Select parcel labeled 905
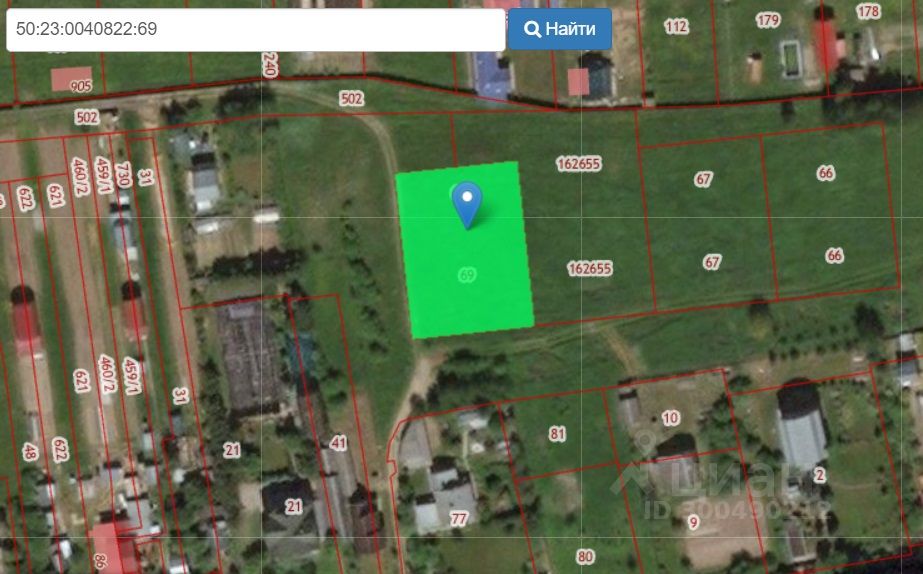 [x=81, y=87]
